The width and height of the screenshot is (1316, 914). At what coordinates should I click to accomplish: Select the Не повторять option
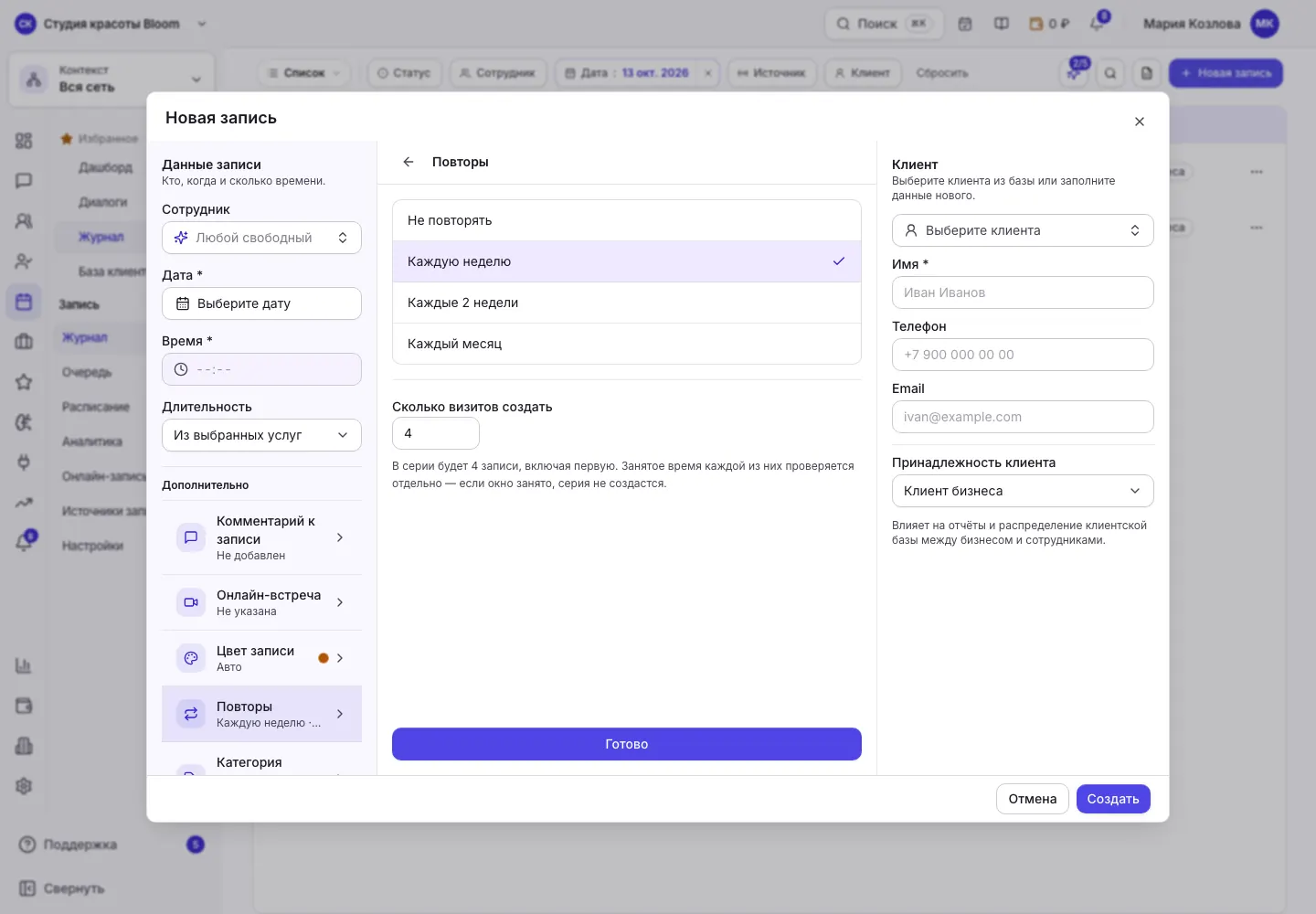627,220
